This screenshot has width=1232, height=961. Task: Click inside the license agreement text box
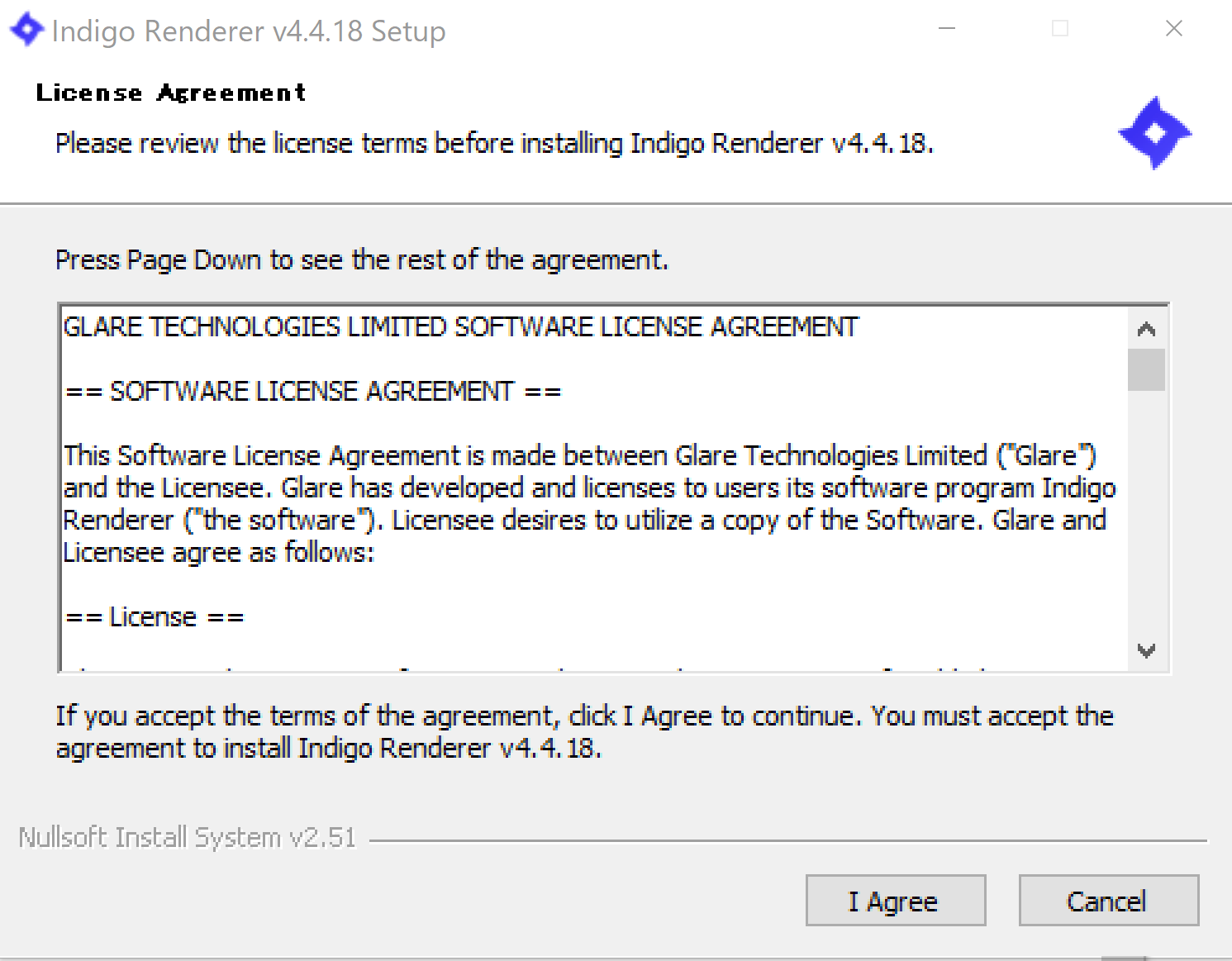tap(594, 488)
